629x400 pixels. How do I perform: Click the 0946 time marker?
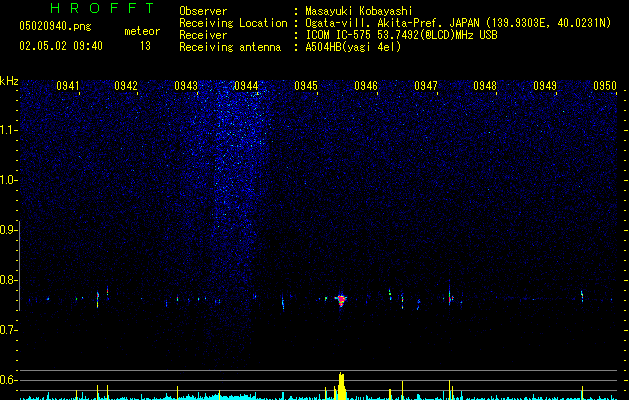pyautogui.click(x=366, y=86)
